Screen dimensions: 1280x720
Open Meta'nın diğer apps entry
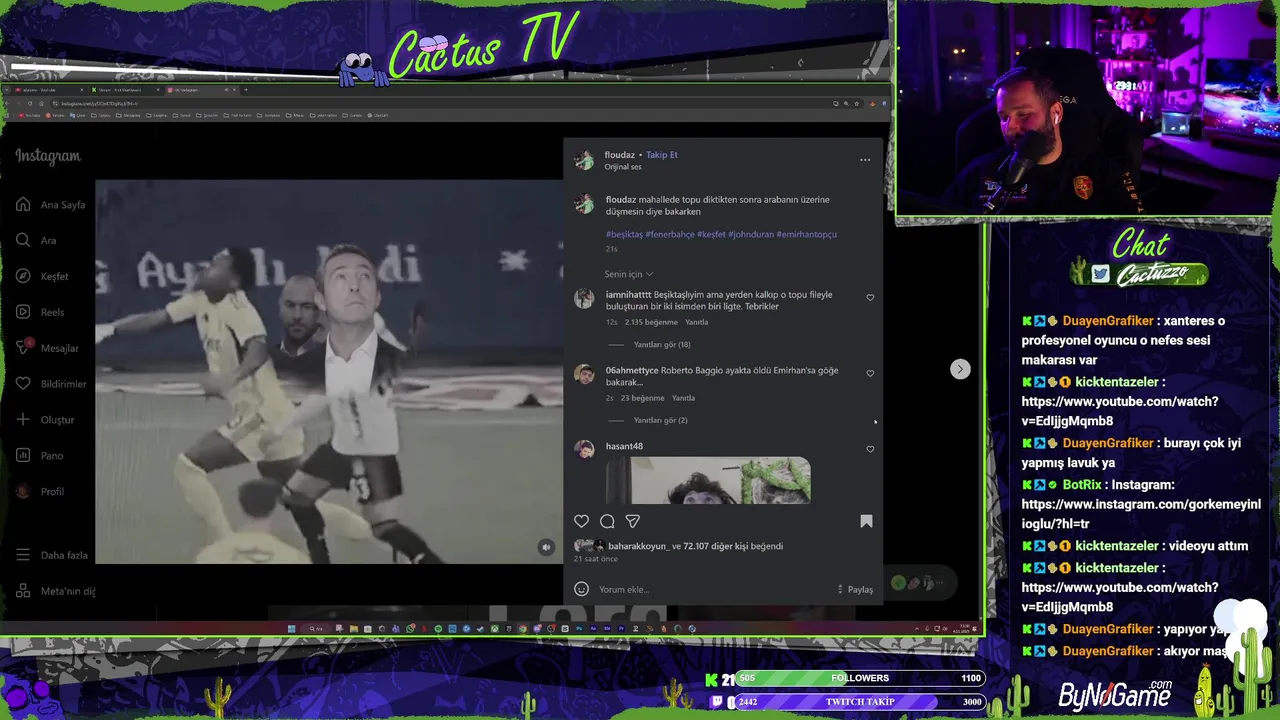[x=56, y=591]
